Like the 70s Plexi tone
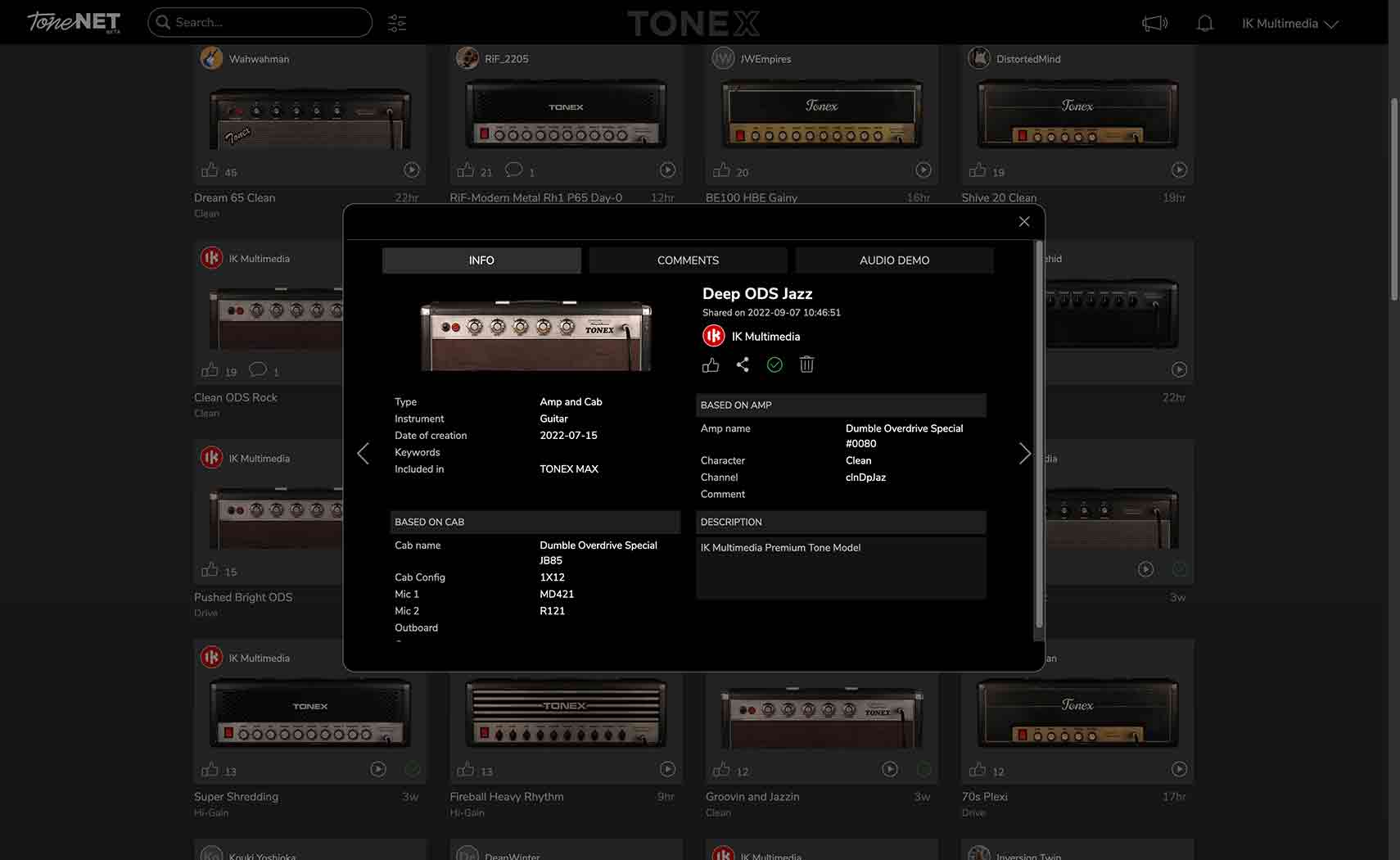This screenshot has height=860, width=1400. [x=978, y=770]
